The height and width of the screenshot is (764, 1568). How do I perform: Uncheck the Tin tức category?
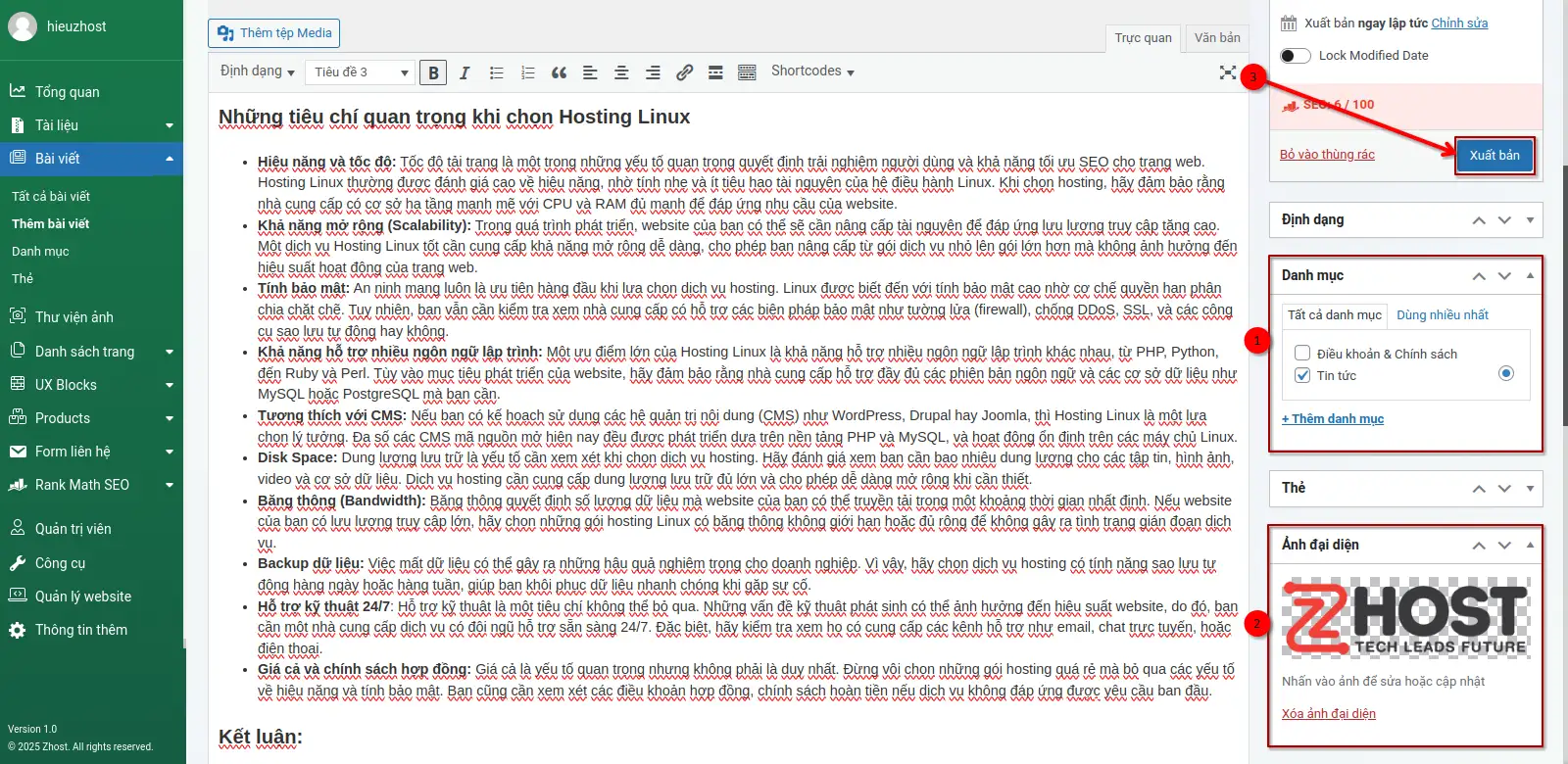pyautogui.click(x=1302, y=375)
